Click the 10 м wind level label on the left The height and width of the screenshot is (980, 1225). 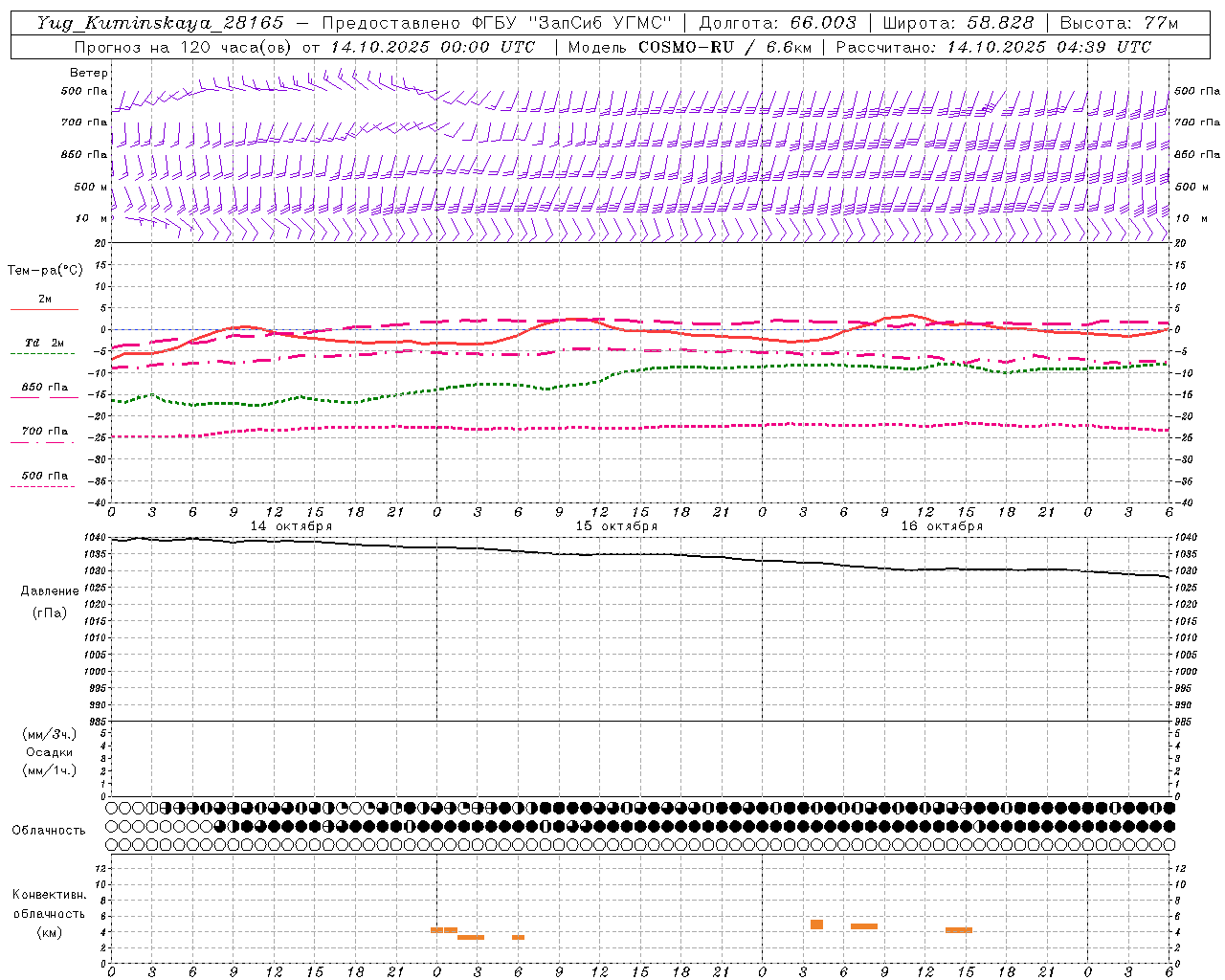pyautogui.click(x=91, y=218)
